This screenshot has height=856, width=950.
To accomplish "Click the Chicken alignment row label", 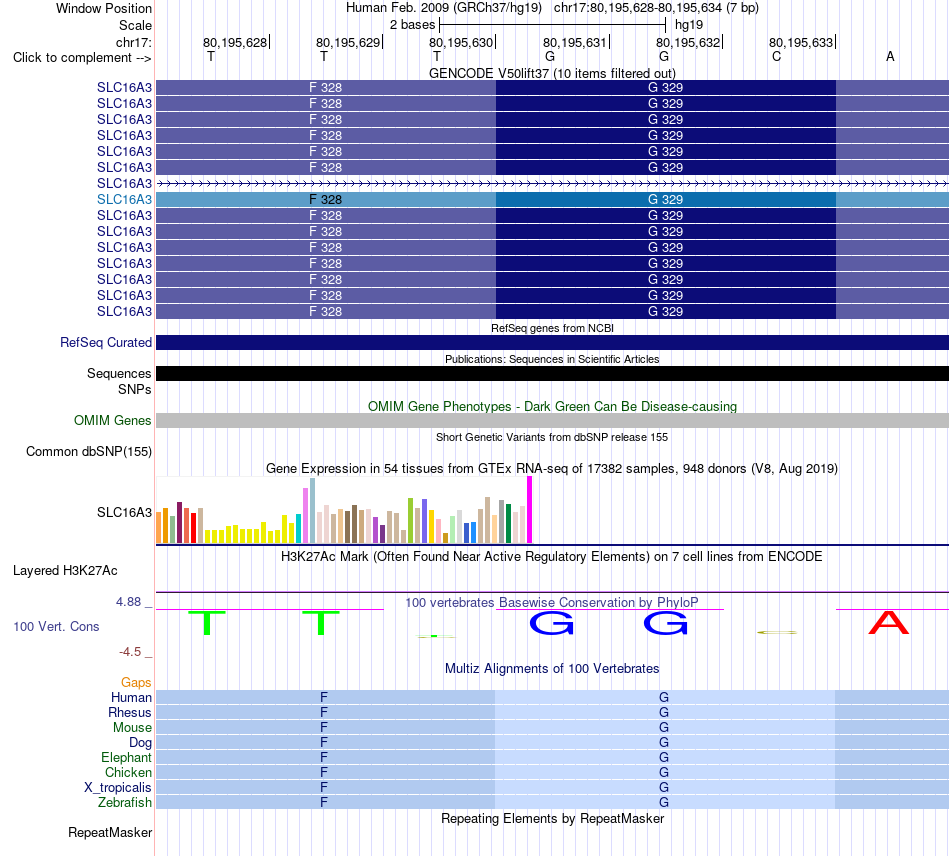I will click(x=128, y=772).
